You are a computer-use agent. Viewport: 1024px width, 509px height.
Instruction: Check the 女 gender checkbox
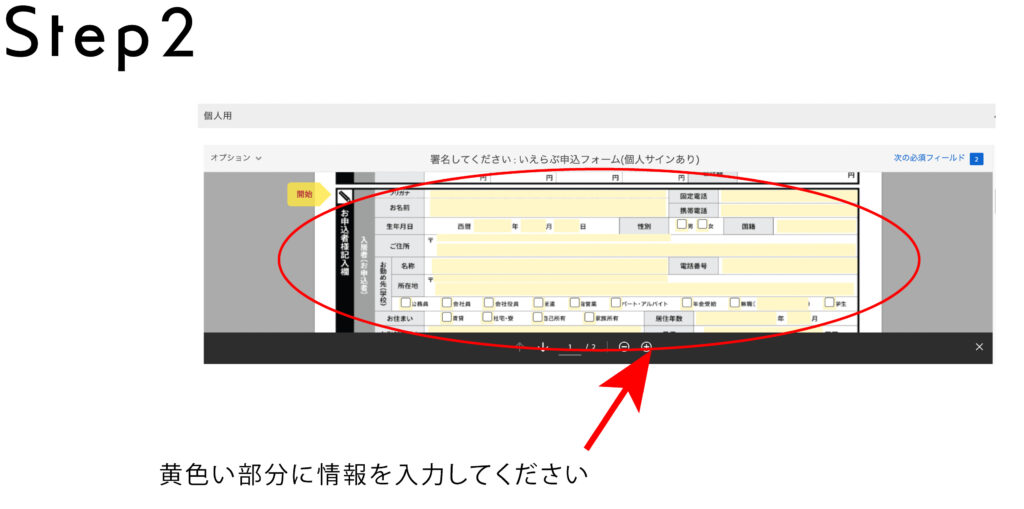click(702, 225)
